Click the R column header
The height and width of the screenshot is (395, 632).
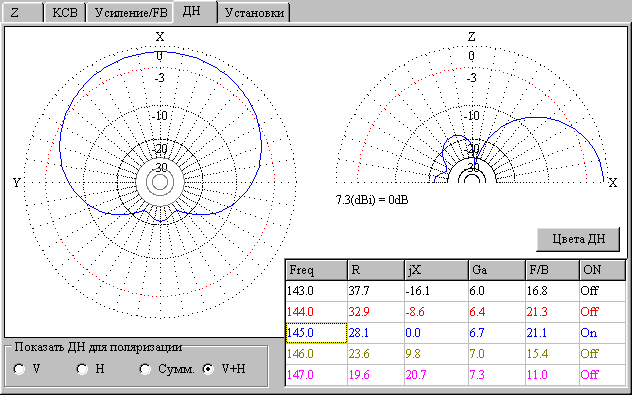coord(376,270)
